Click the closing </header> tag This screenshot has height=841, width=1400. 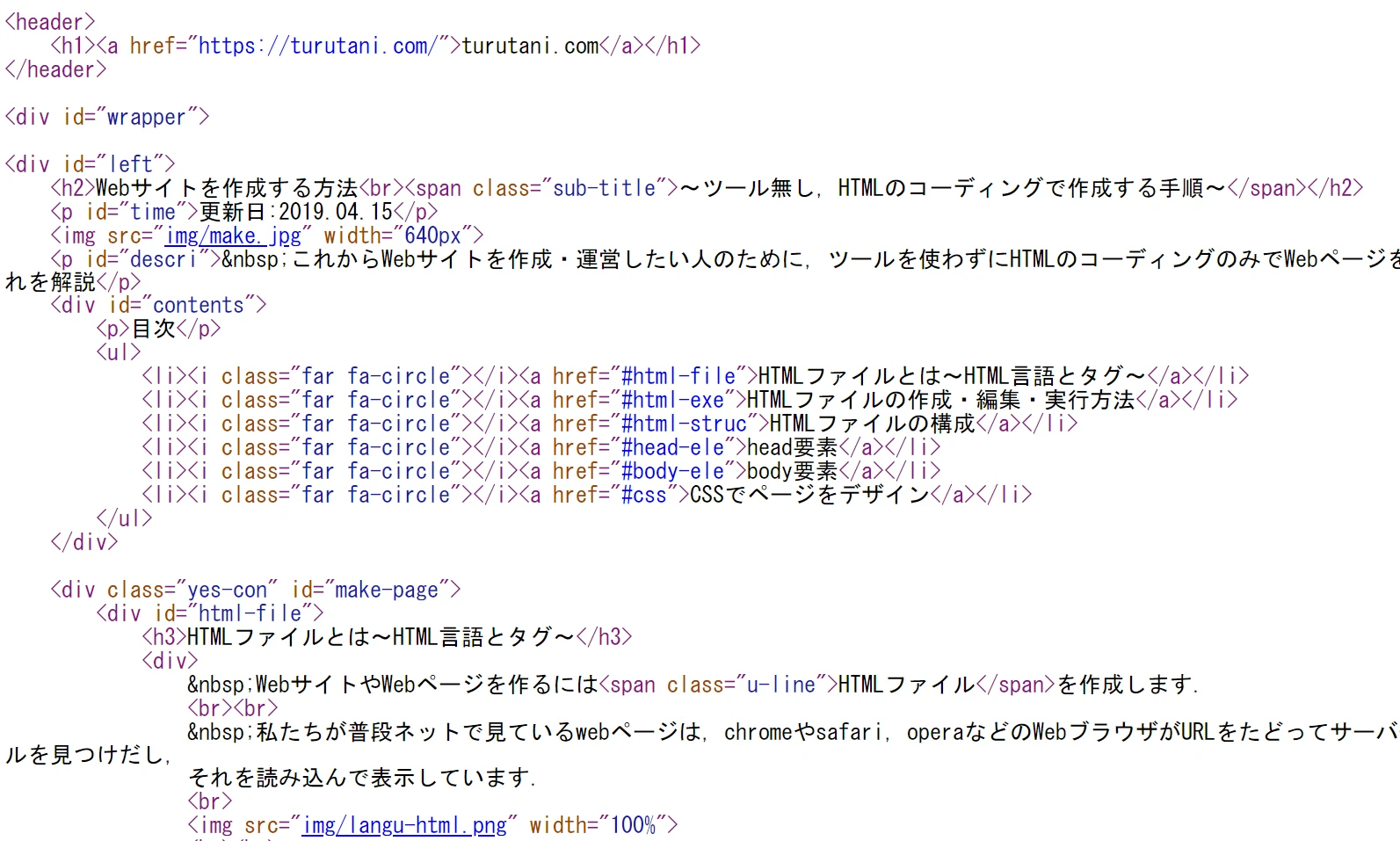(55, 69)
